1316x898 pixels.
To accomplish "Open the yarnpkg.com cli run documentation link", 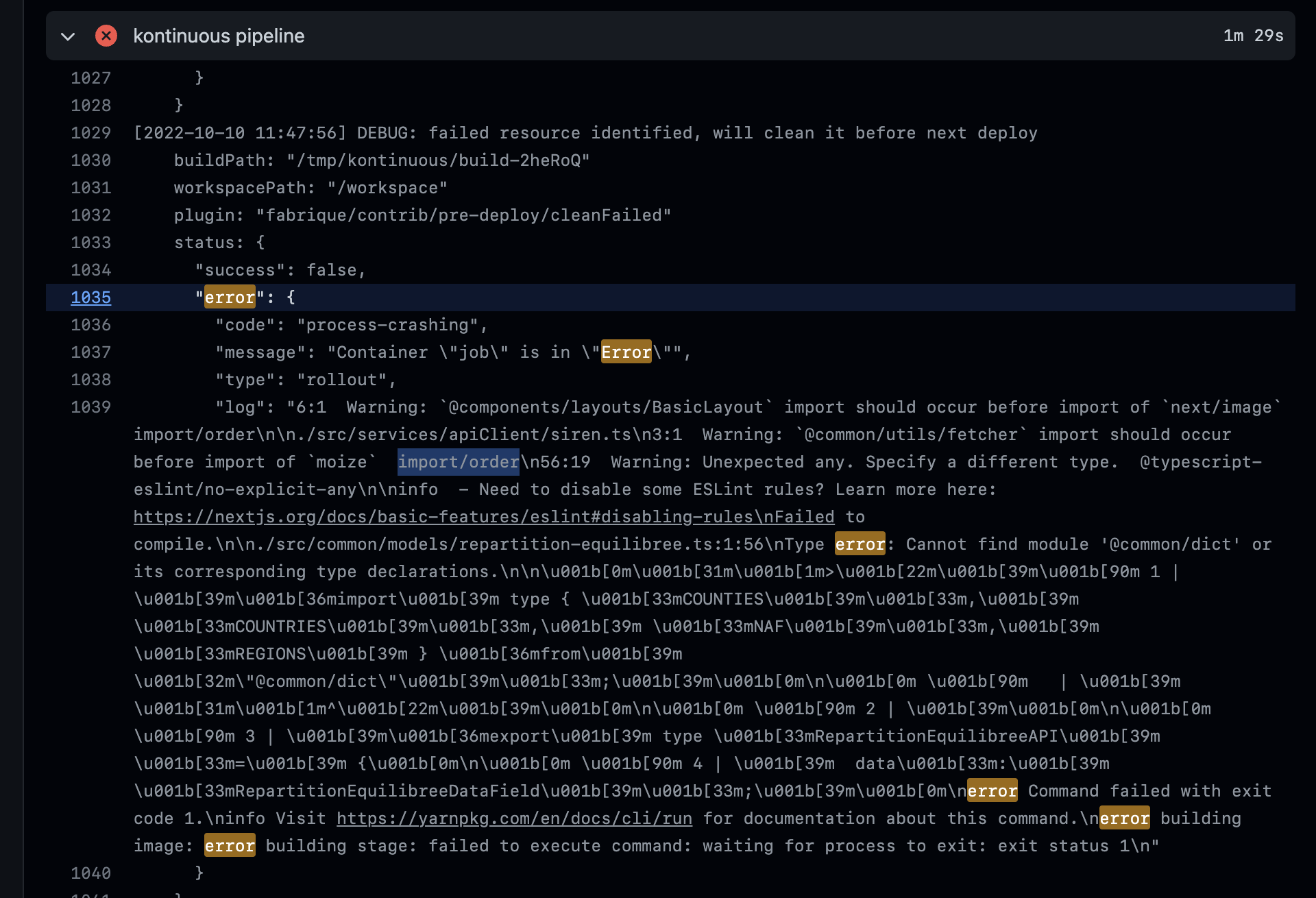I will (514, 818).
